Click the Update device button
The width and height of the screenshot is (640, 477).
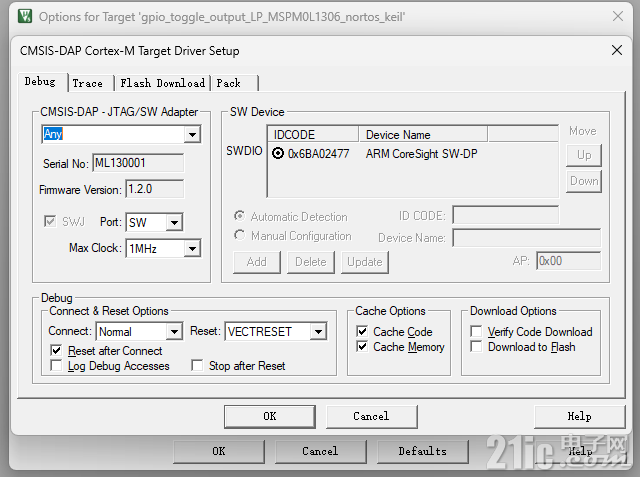coord(364,262)
